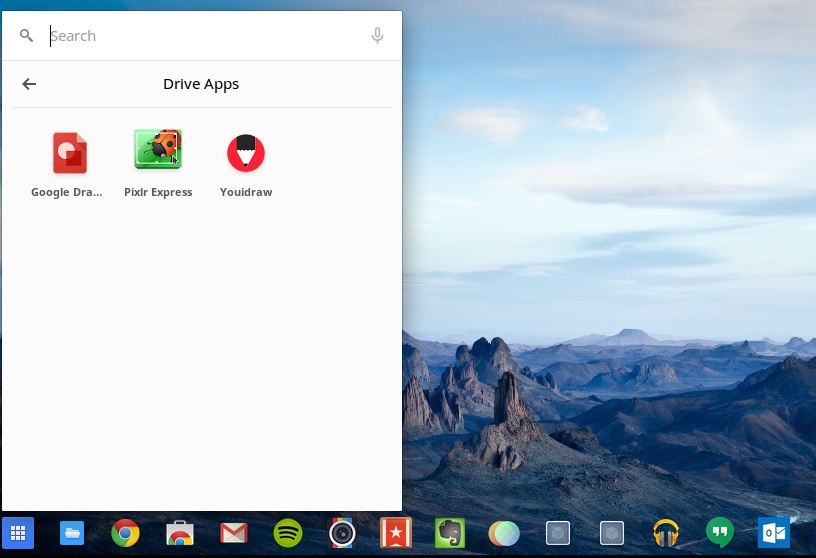Launch Spotify from the shelf
This screenshot has width=816, height=558.
click(288, 533)
